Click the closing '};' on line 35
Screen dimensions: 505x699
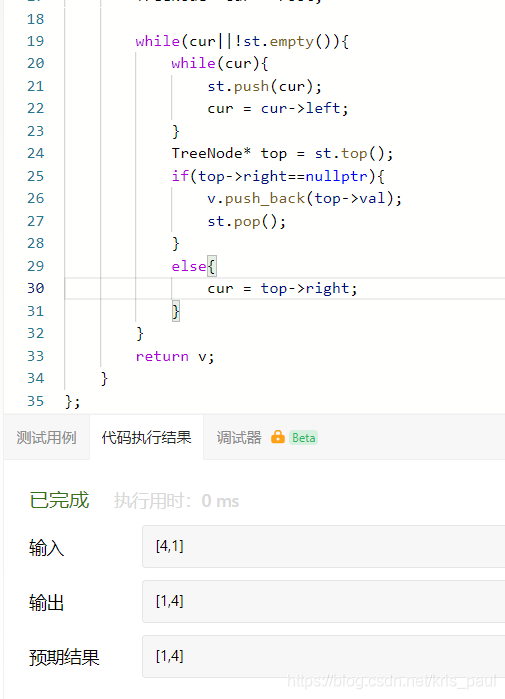pos(73,402)
